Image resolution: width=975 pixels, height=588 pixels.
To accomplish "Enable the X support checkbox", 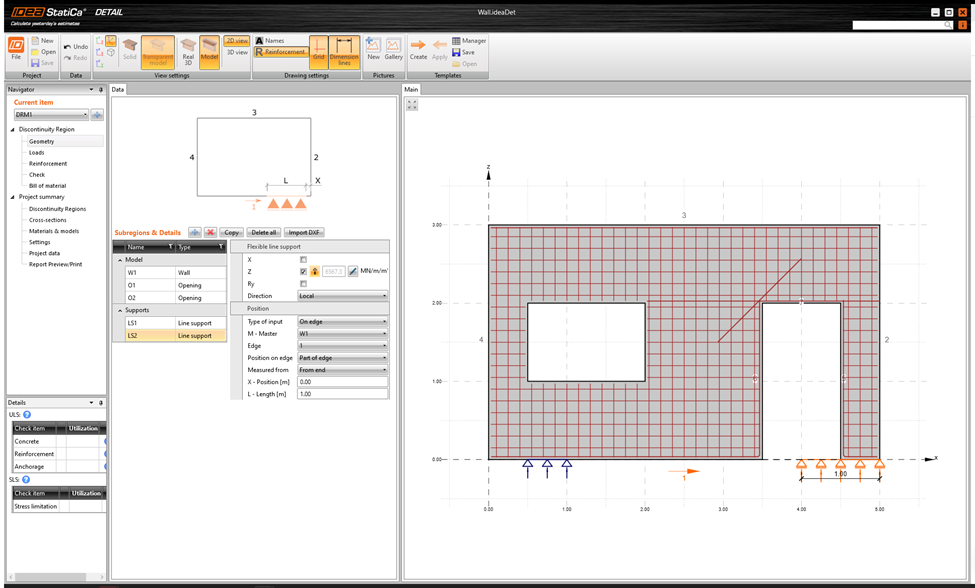I will [x=304, y=260].
